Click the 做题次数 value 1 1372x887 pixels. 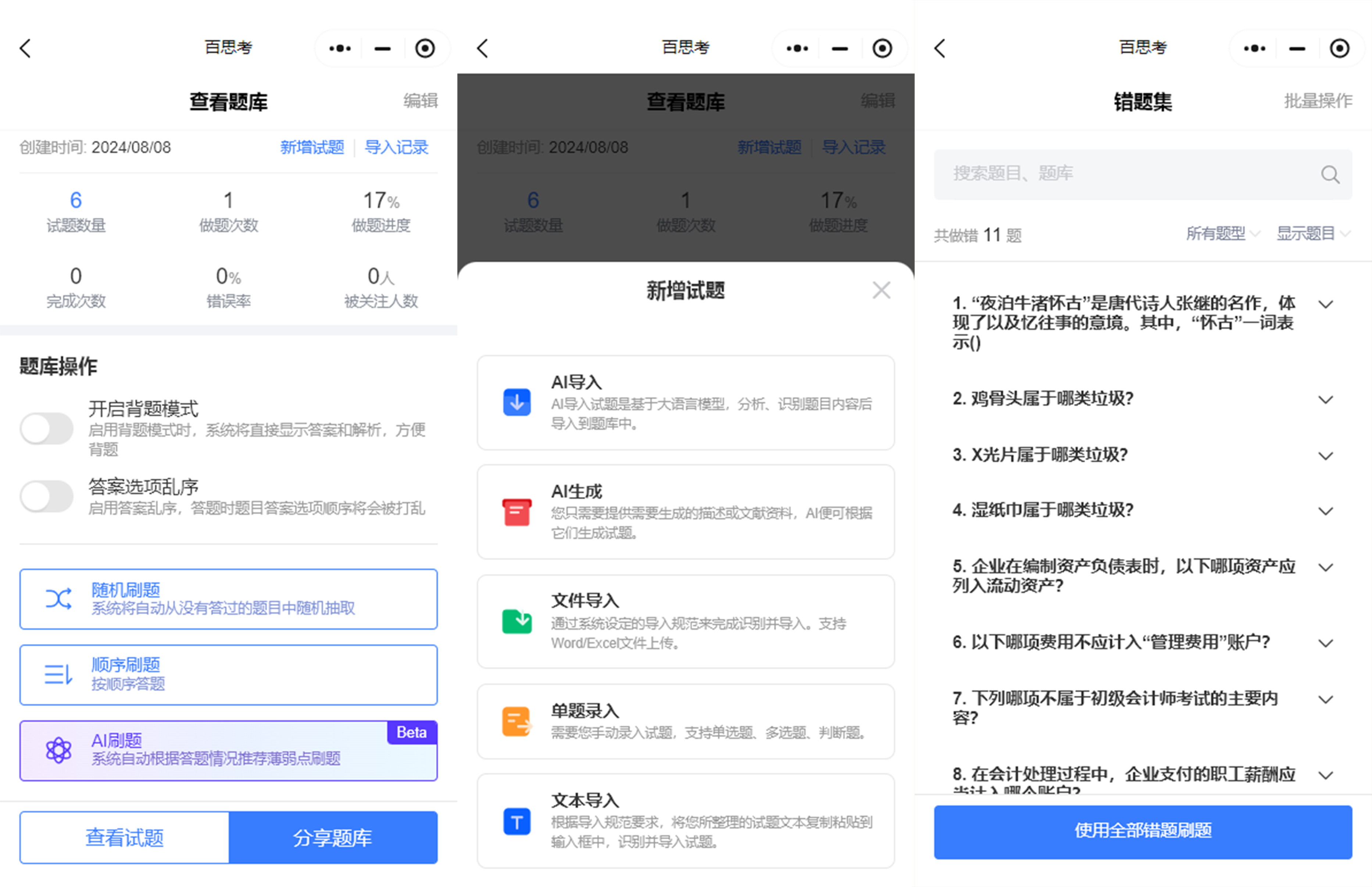(229, 200)
